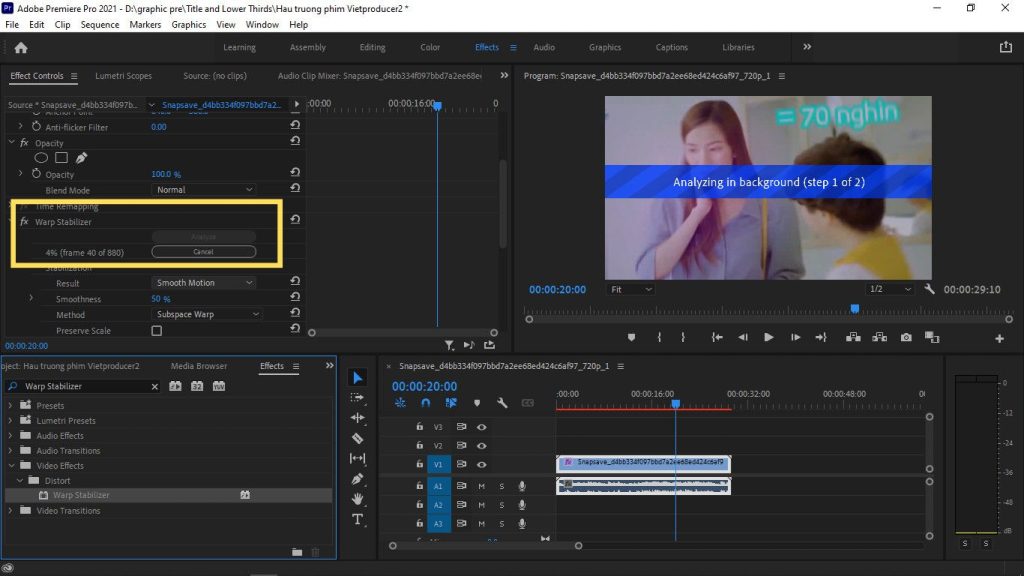Select the Type tool
This screenshot has width=1024, height=576.
[358, 519]
